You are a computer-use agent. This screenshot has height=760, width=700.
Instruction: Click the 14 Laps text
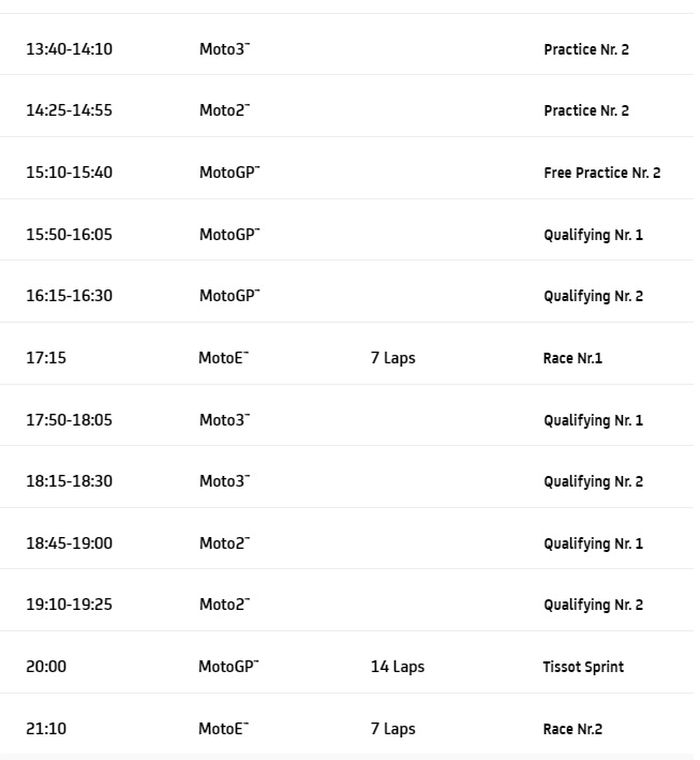tap(397, 667)
